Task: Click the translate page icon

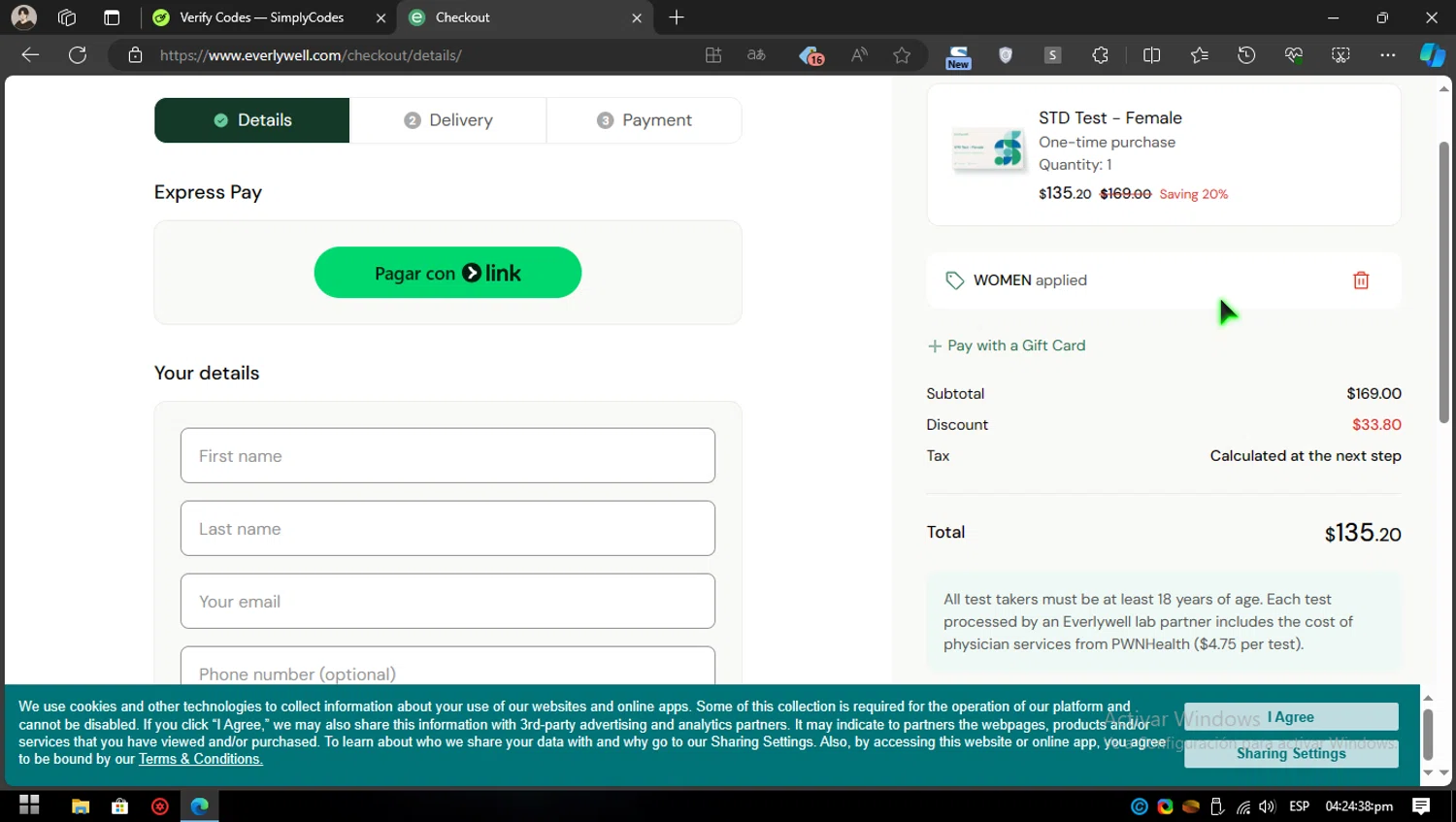Action: [757, 55]
